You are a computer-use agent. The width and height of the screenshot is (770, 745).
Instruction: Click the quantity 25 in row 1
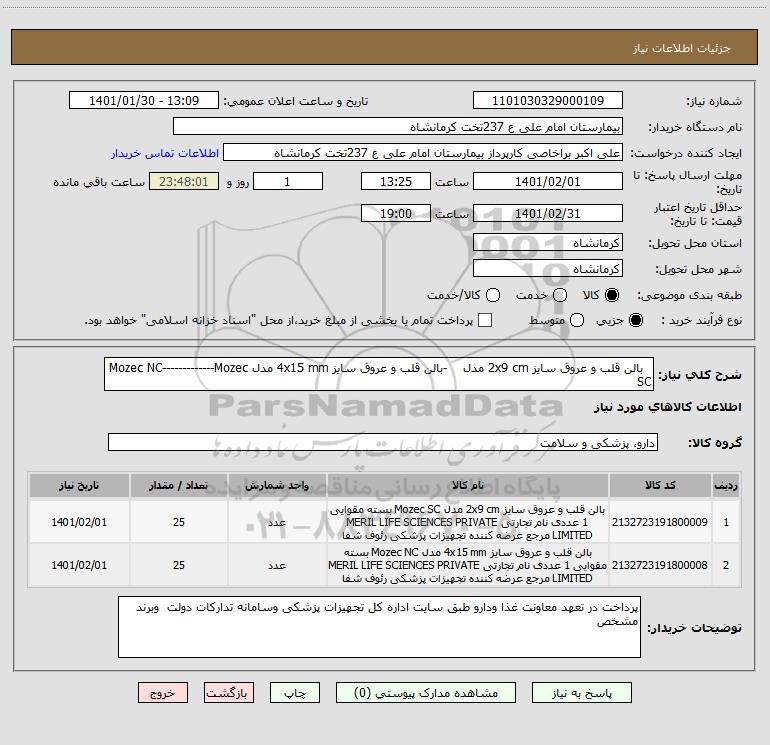179,522
